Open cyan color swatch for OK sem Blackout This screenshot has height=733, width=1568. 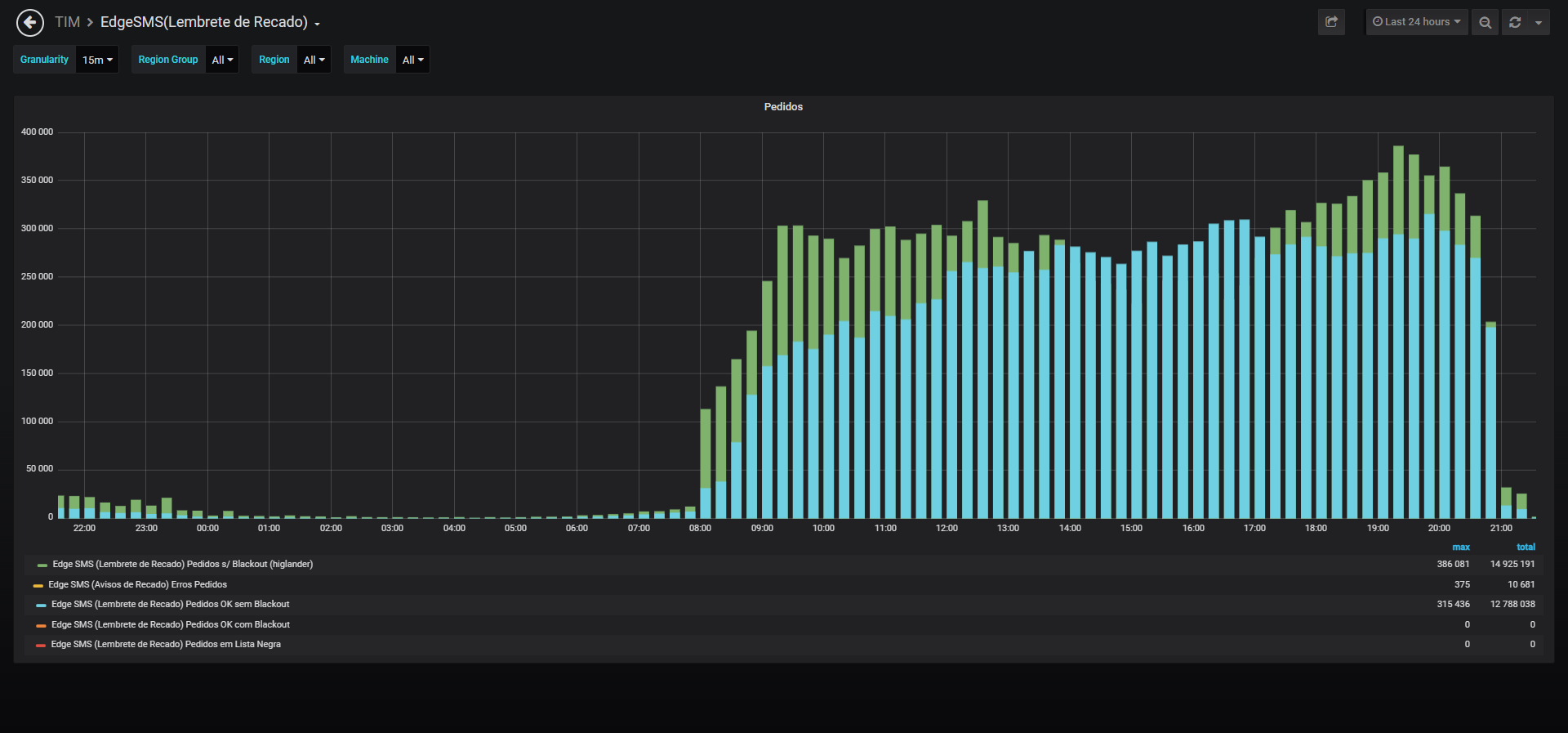pos(41,605)
